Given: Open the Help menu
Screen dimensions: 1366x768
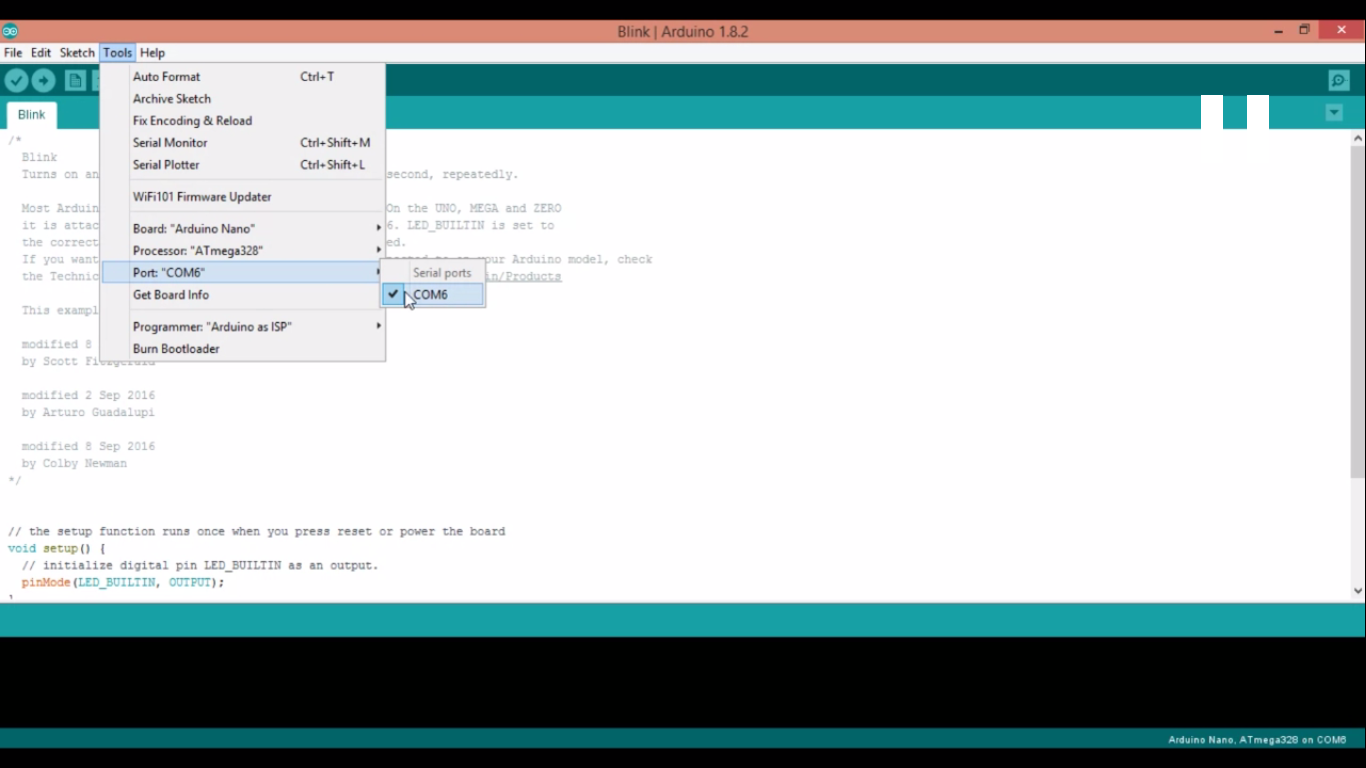Looking at the screenshot, I should click(152, 52).
